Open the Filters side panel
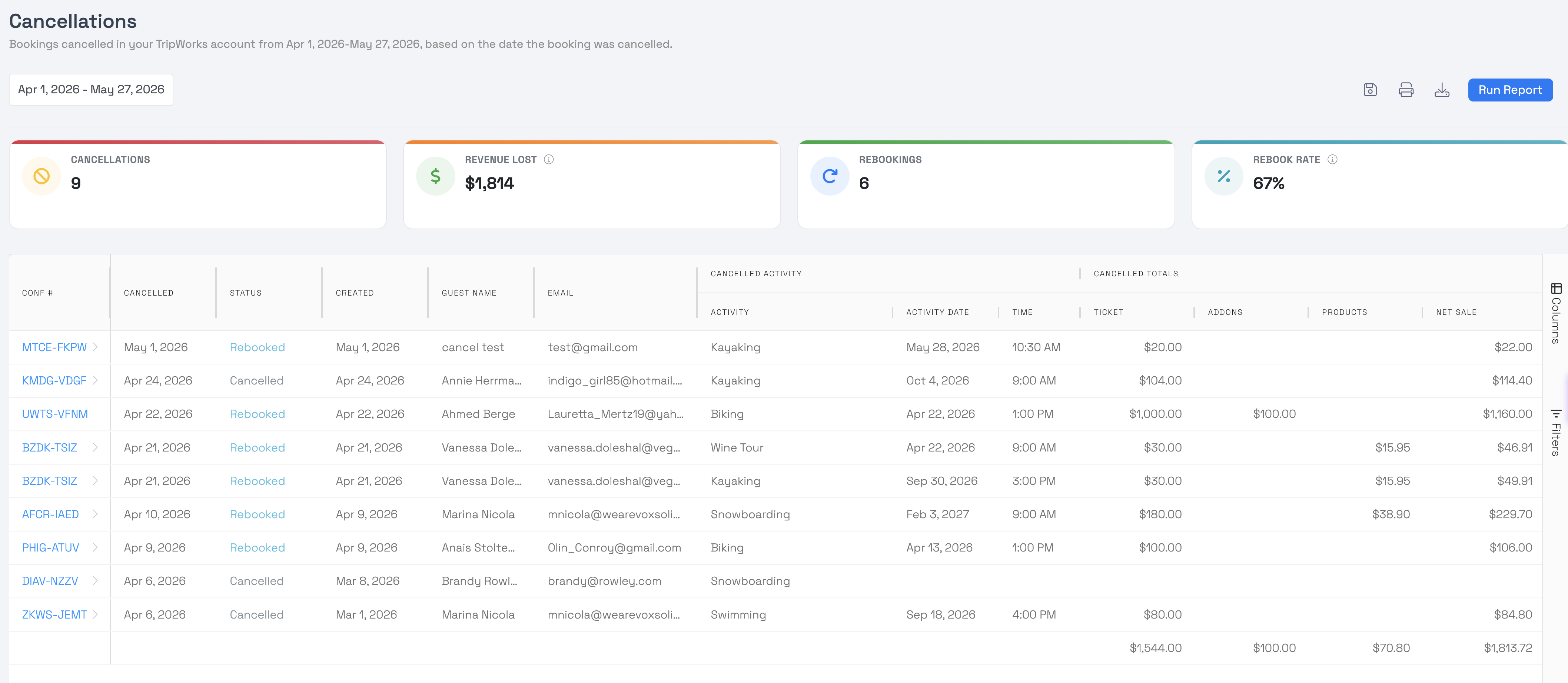The height and width of the screenshot is (683, 1568). point(1556,432)
